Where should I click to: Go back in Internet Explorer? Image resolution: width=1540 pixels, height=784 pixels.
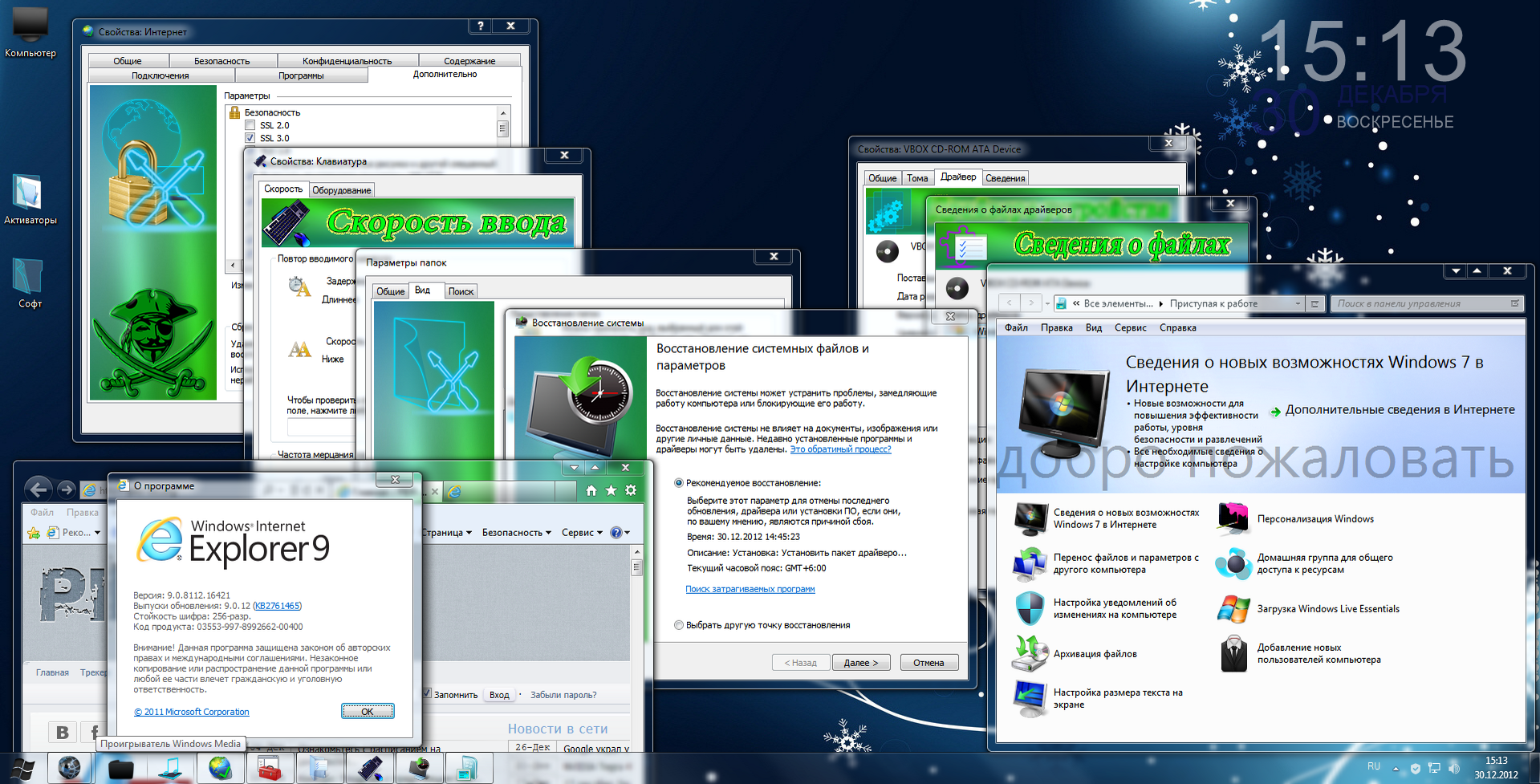38,489
